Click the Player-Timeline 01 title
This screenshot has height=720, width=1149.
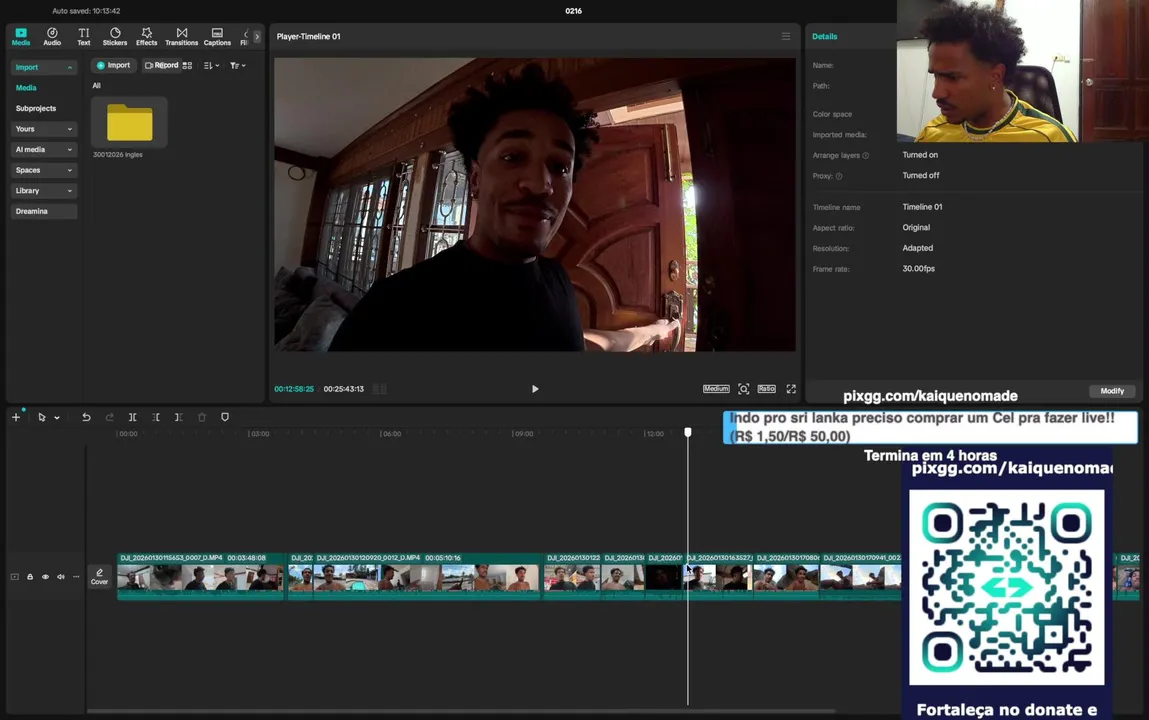pos(308,37)
